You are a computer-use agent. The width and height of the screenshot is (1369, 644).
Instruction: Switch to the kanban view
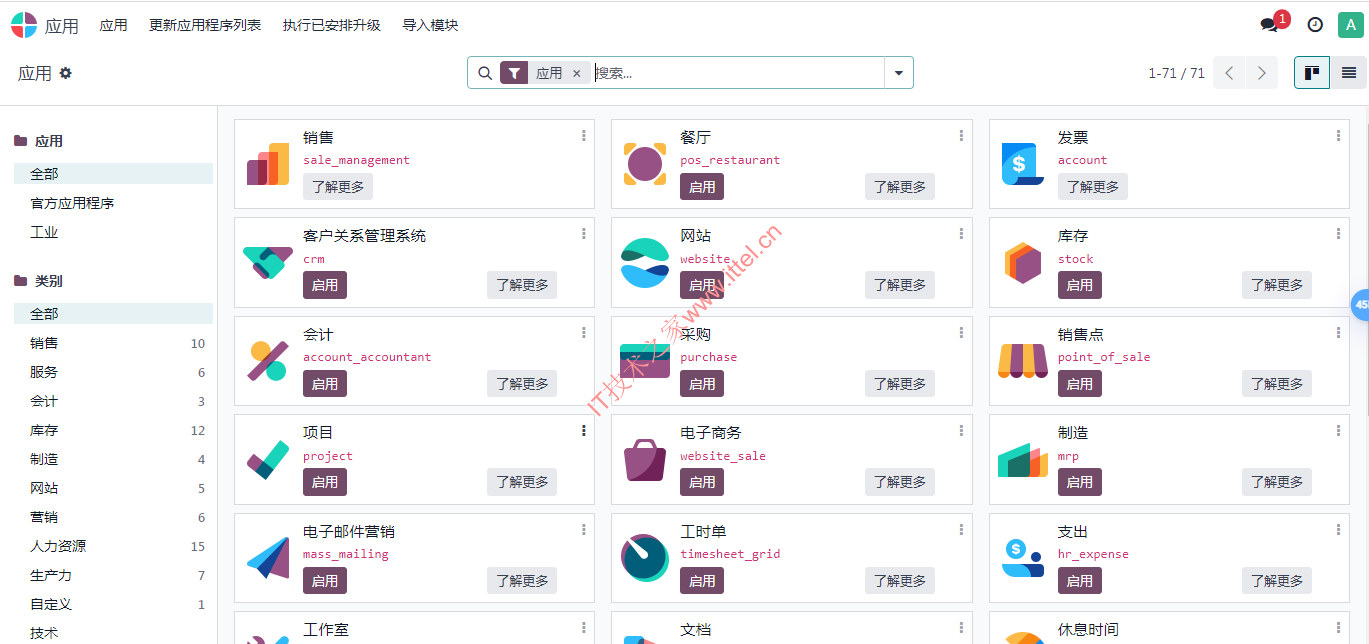click(1312, 73)
